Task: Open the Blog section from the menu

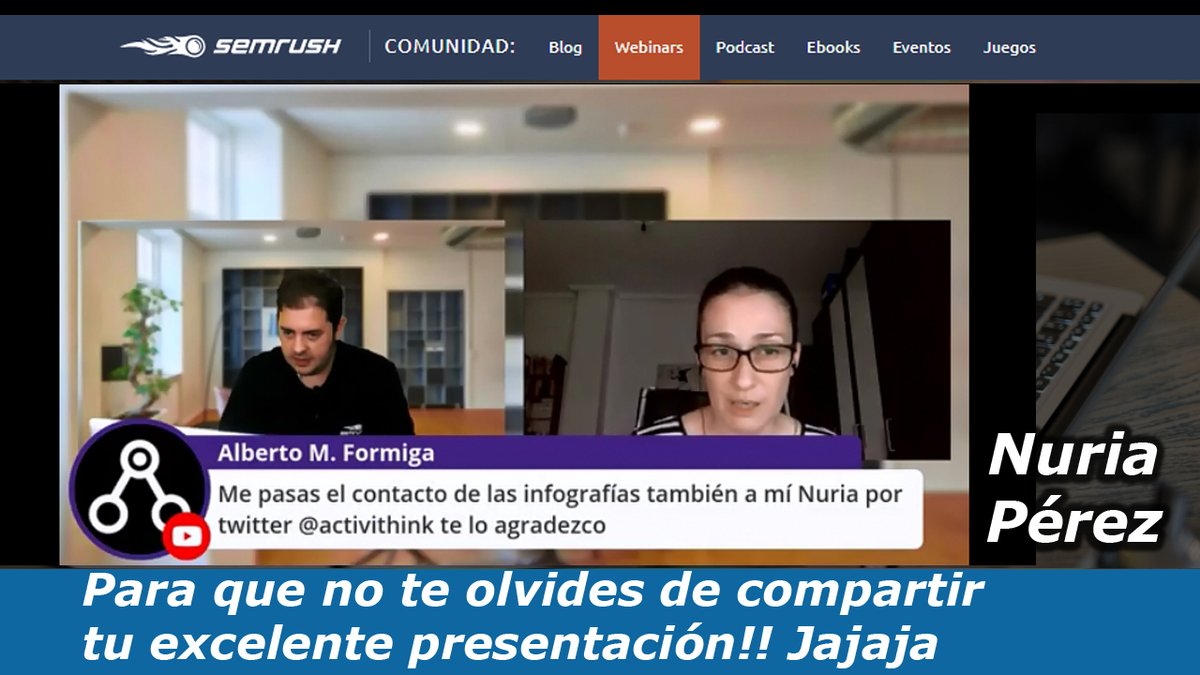Action: point(565,46)
